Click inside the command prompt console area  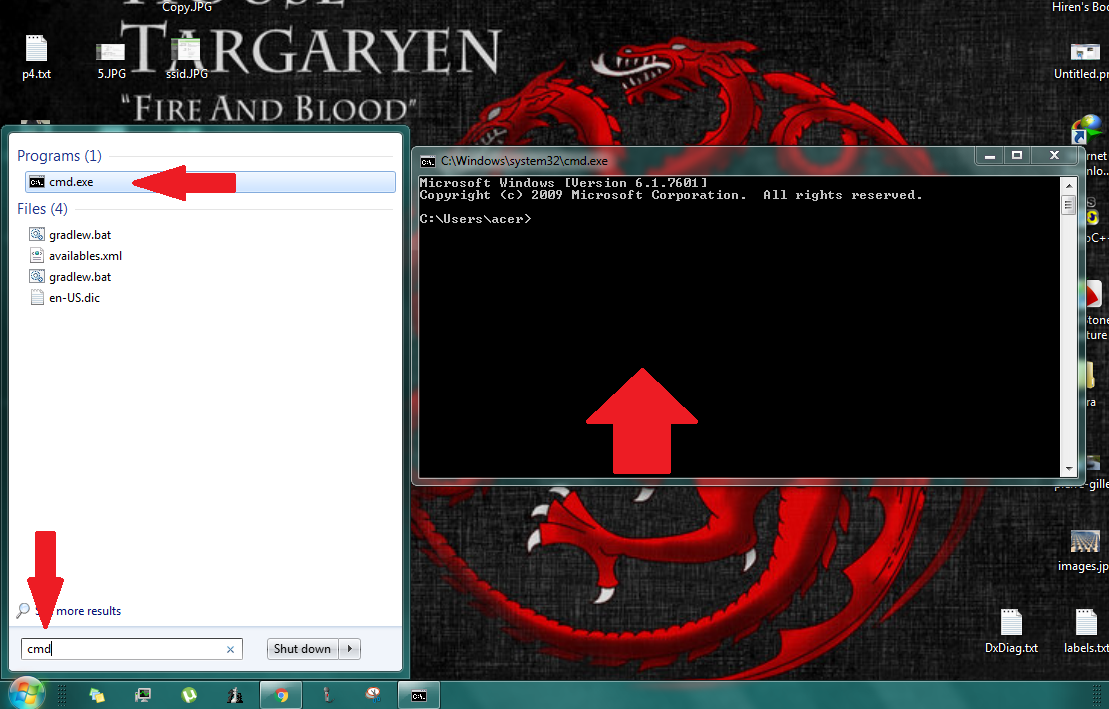click(x=740, y=327)
